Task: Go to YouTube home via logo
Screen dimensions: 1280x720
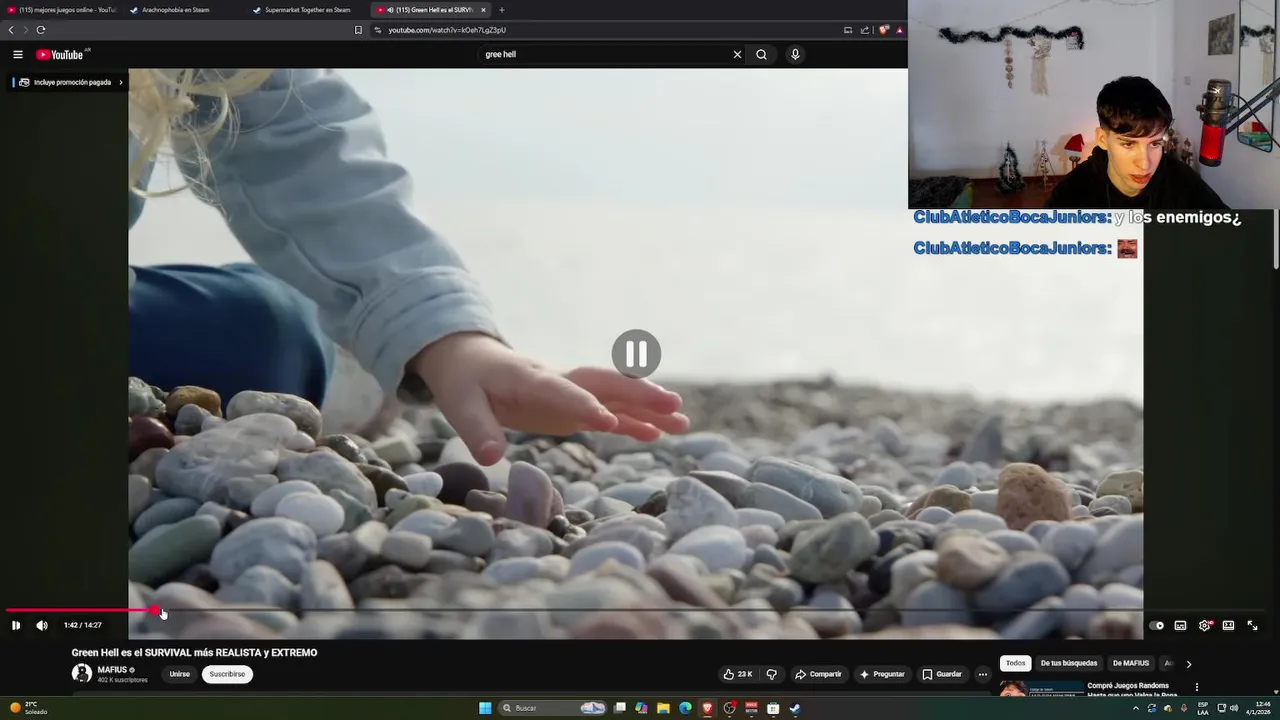Action: 60,54
